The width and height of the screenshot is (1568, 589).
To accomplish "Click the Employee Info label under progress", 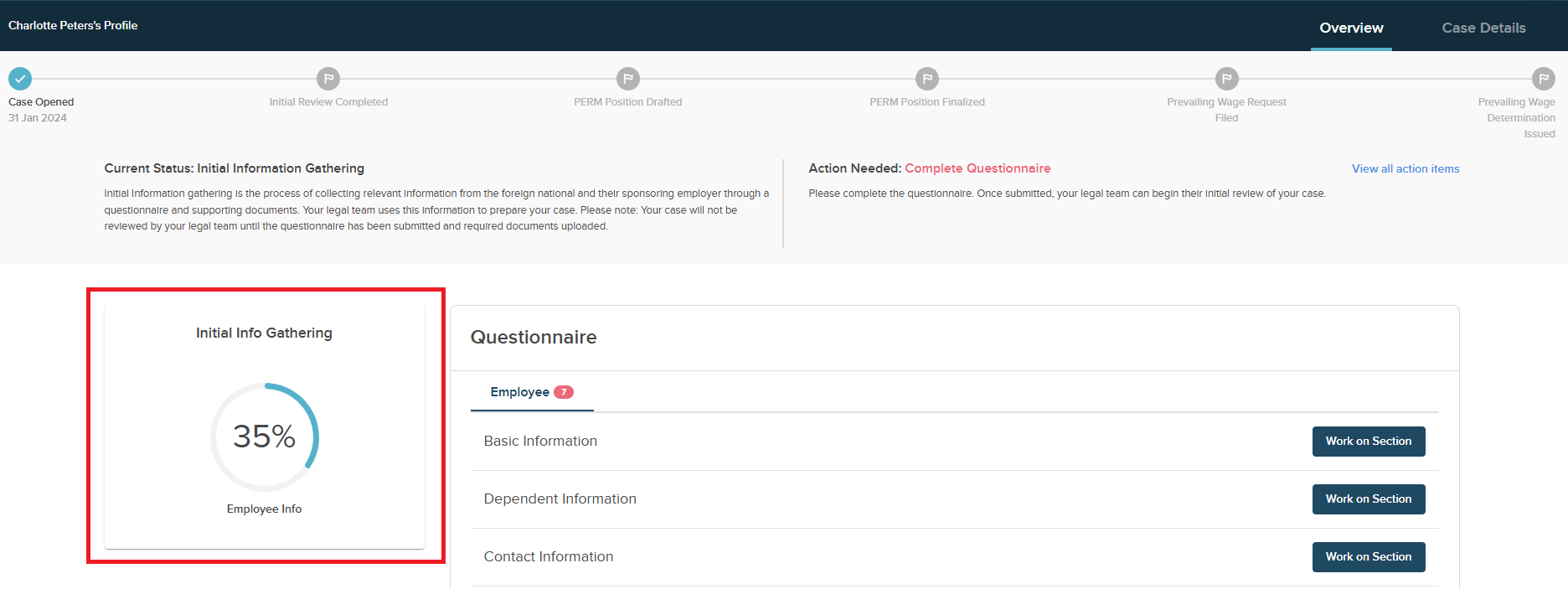I will [x=264, y=509].
